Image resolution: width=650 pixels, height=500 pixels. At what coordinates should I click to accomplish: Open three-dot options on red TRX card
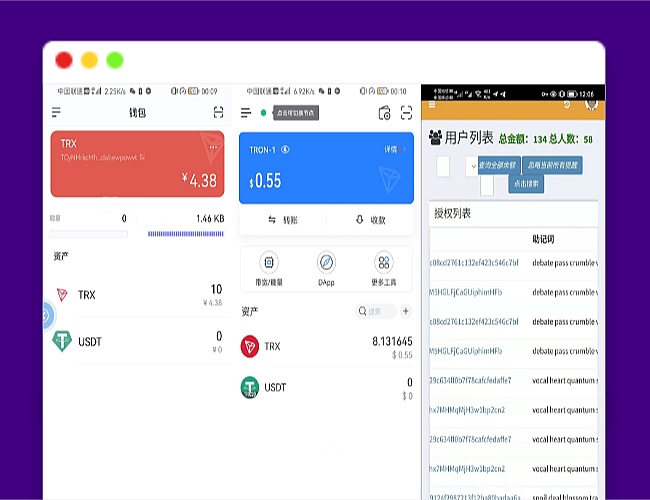(212, 147)
